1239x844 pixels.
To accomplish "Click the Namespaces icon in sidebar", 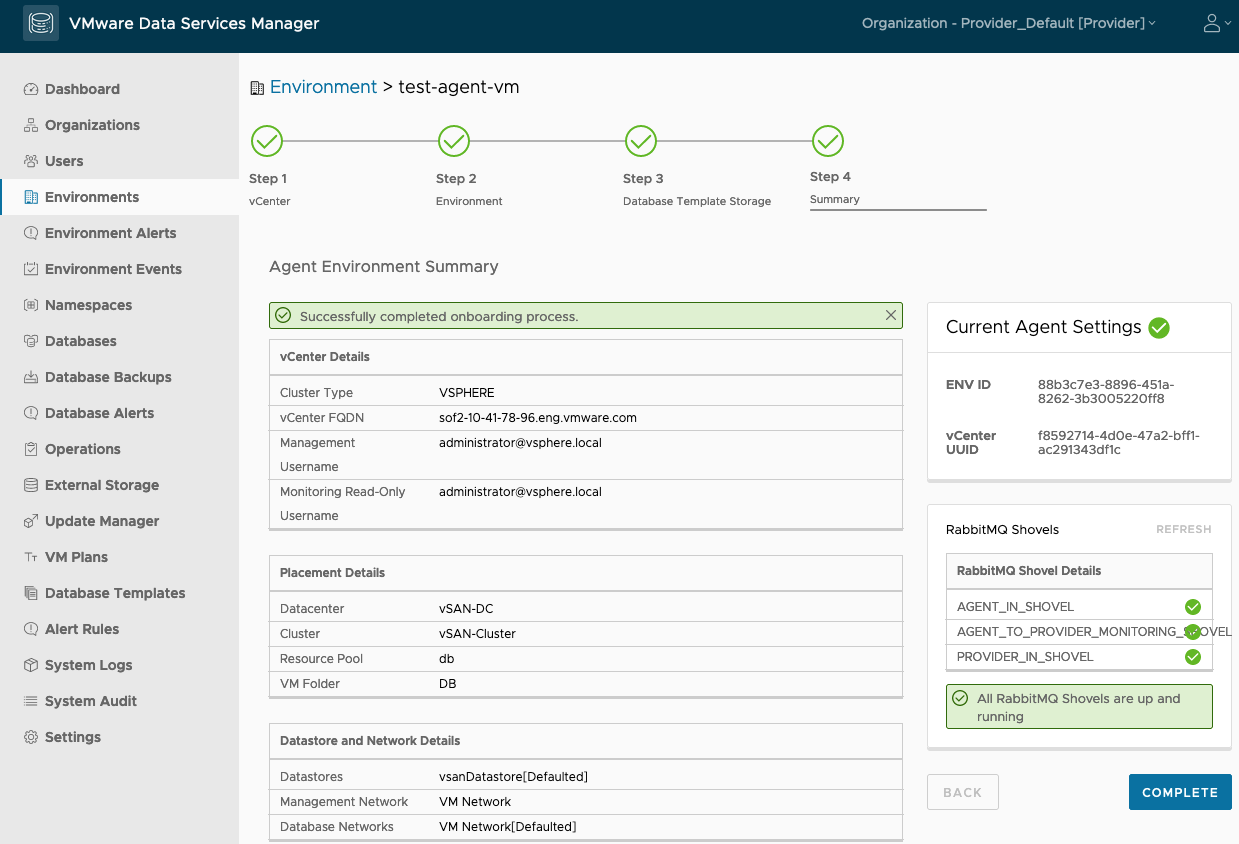I will (31, 305).
